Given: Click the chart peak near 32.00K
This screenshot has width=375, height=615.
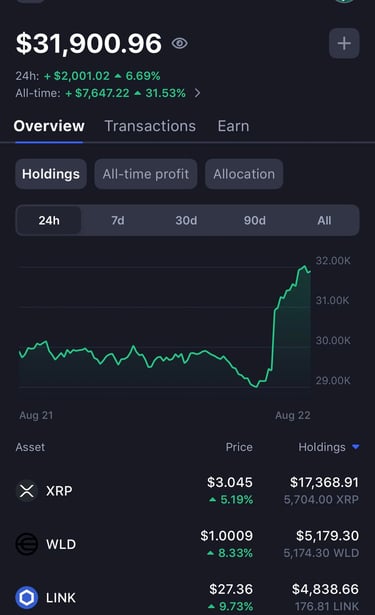Looking at the screenshot, I should tap(304, 267).
